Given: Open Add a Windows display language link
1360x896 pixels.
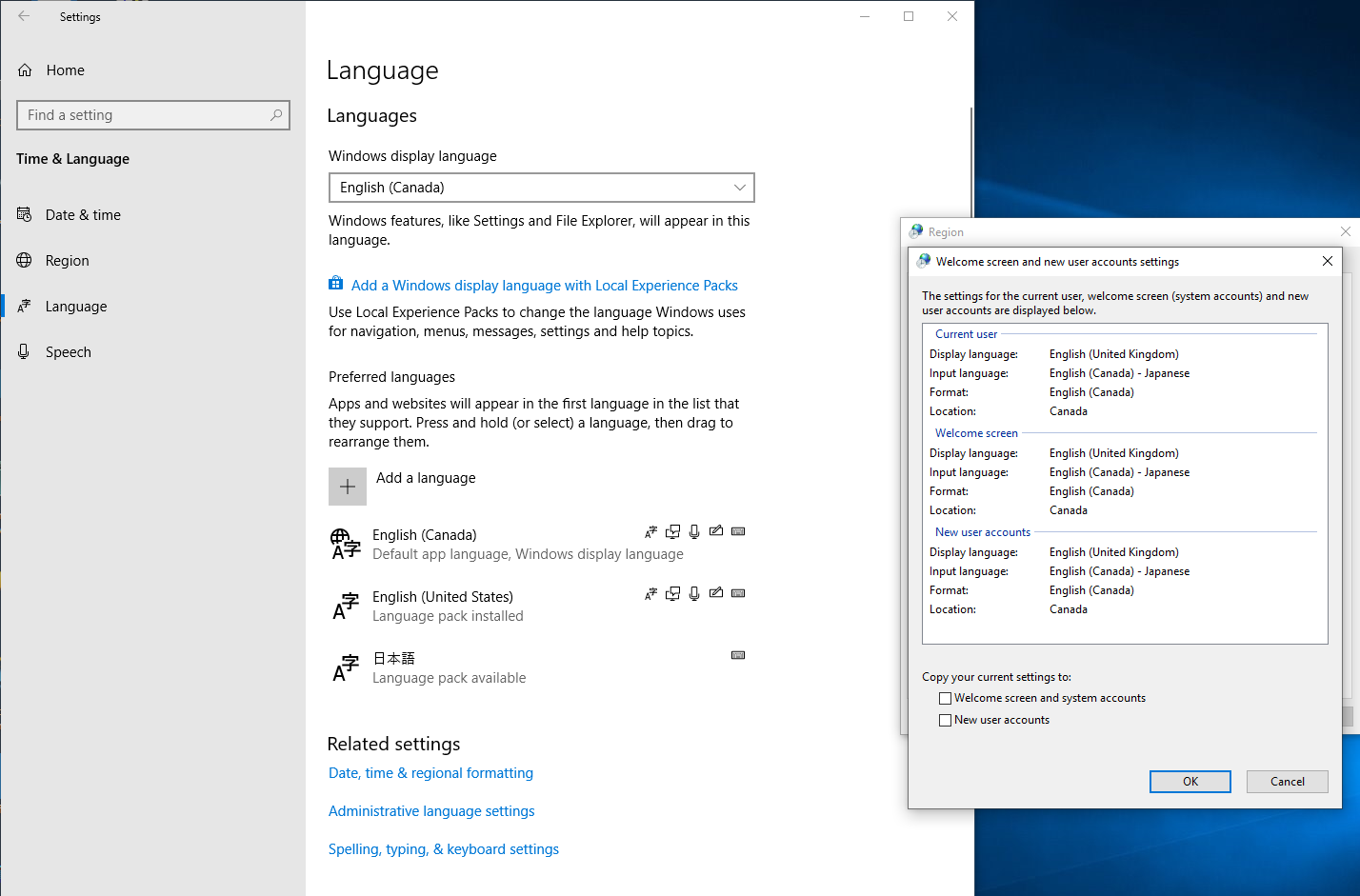Looking at the screenshot, I should (545, 286).
